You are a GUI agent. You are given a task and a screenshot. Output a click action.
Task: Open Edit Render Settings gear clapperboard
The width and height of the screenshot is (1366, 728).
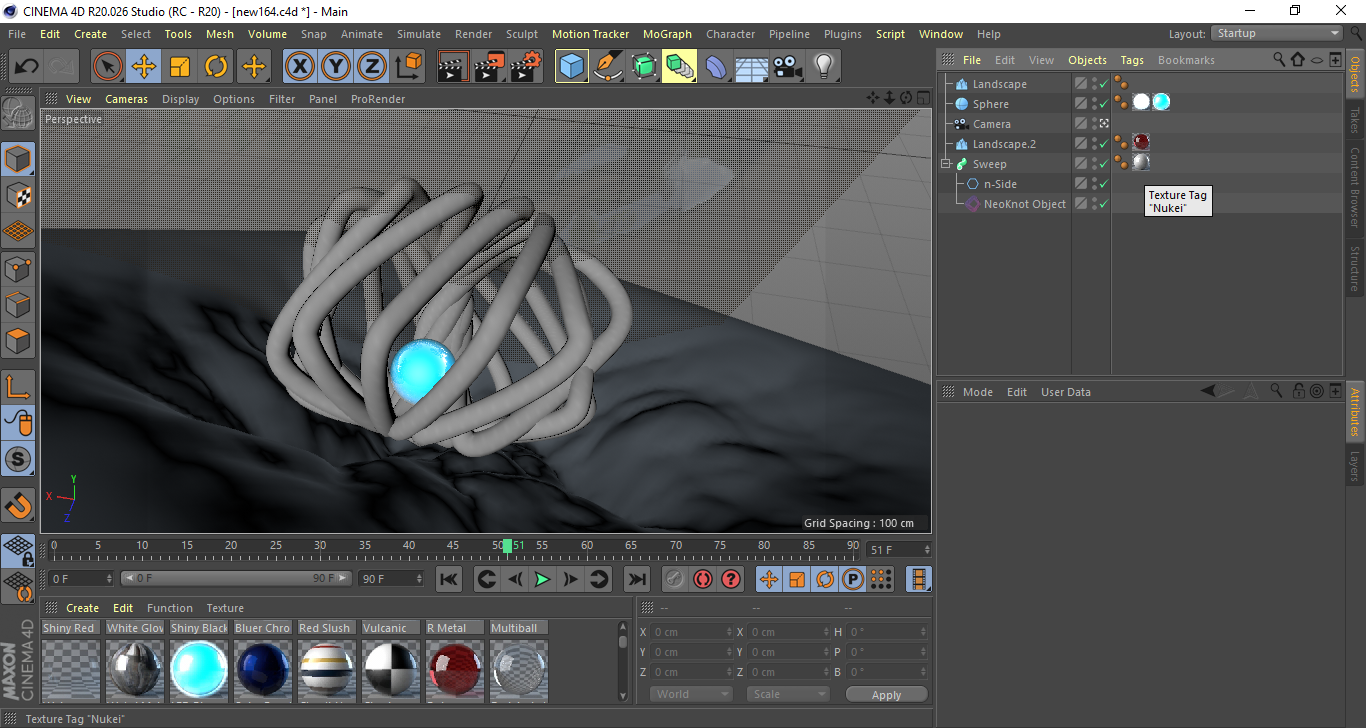pyautogui.click(x=526, y=67)
